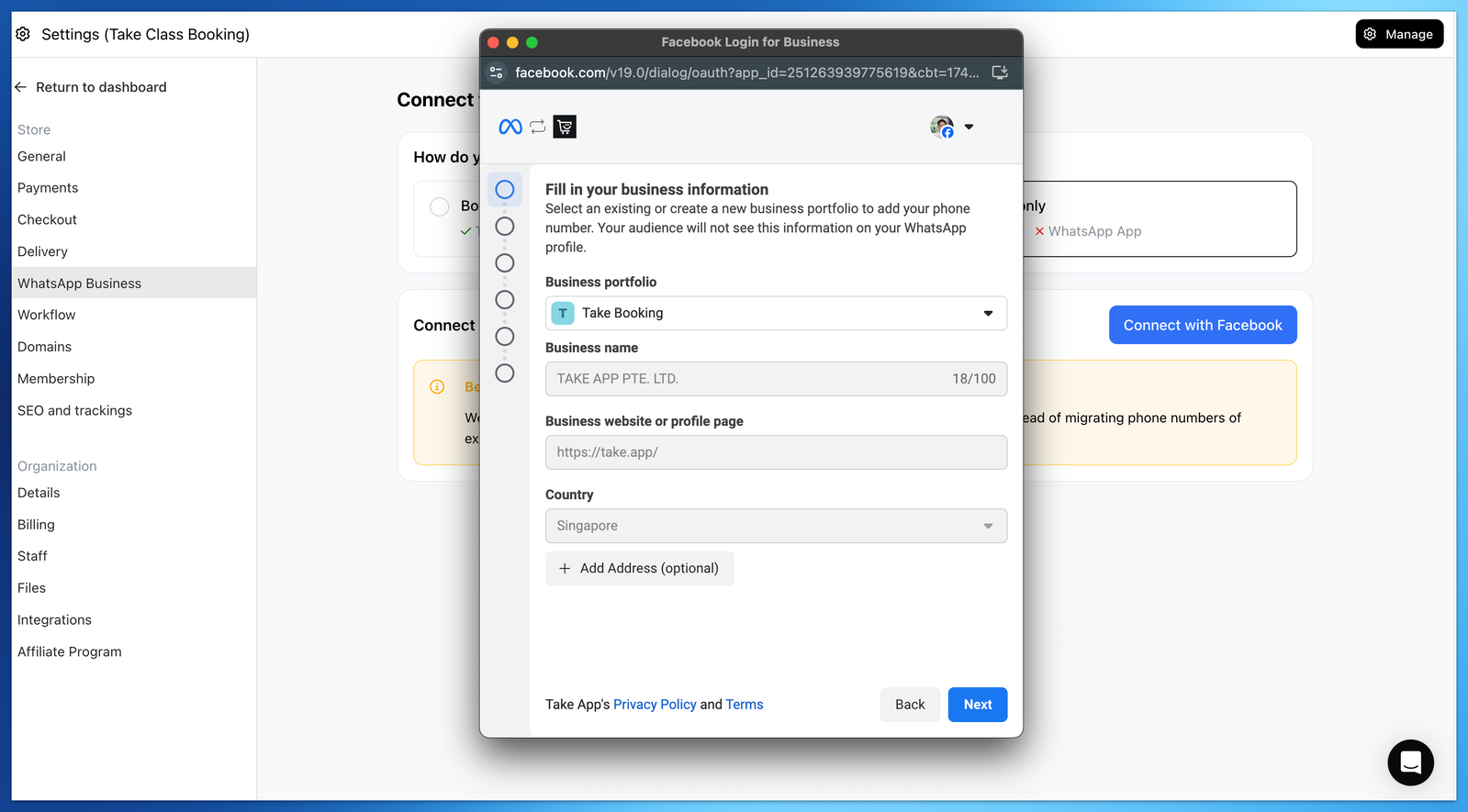The height and width of the screenshot is (812, 1468).
Task: Select WhatsApp Business in the sidebar
Action: pyautogui.click(x=134, y=283)
